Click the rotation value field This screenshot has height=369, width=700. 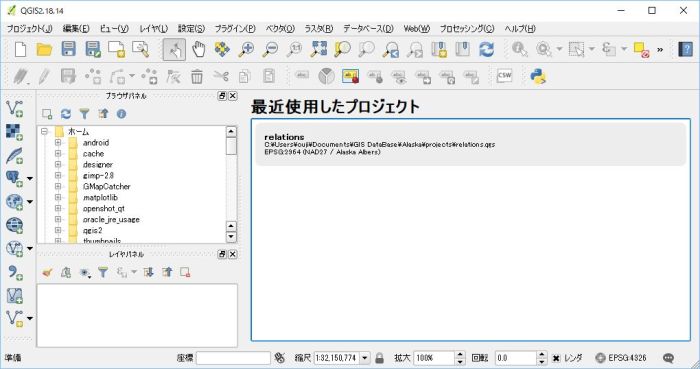click(516, 358)
